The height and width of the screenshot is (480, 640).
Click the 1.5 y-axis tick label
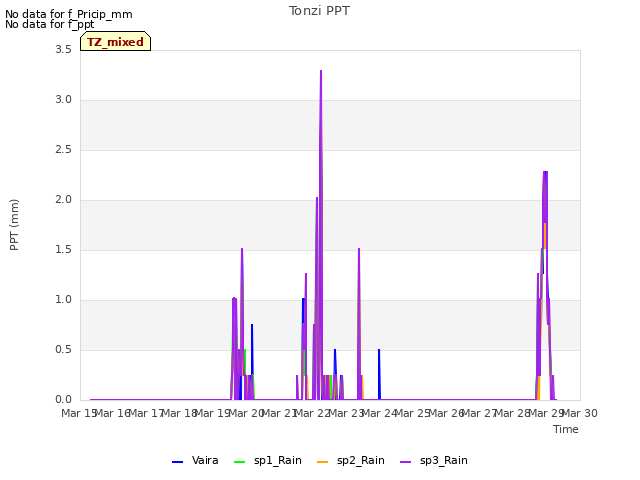[x=63, y=250]
